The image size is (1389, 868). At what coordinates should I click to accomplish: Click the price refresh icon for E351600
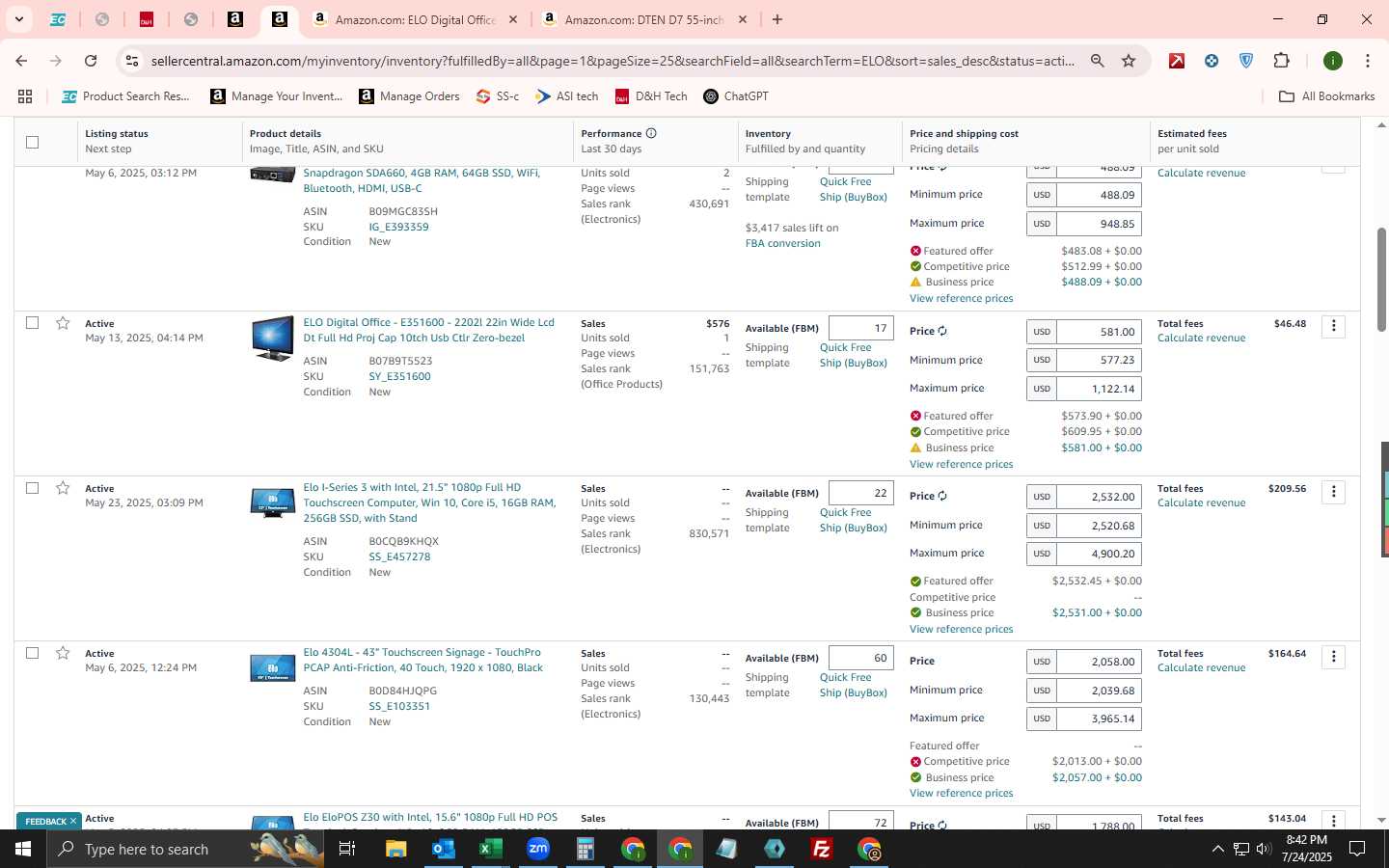pos(942,331)
